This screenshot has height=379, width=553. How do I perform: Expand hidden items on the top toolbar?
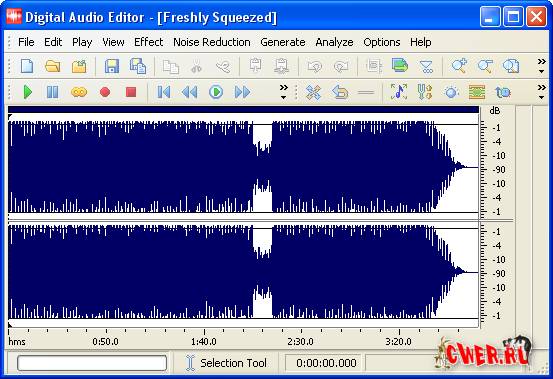[x=541, y=66]
